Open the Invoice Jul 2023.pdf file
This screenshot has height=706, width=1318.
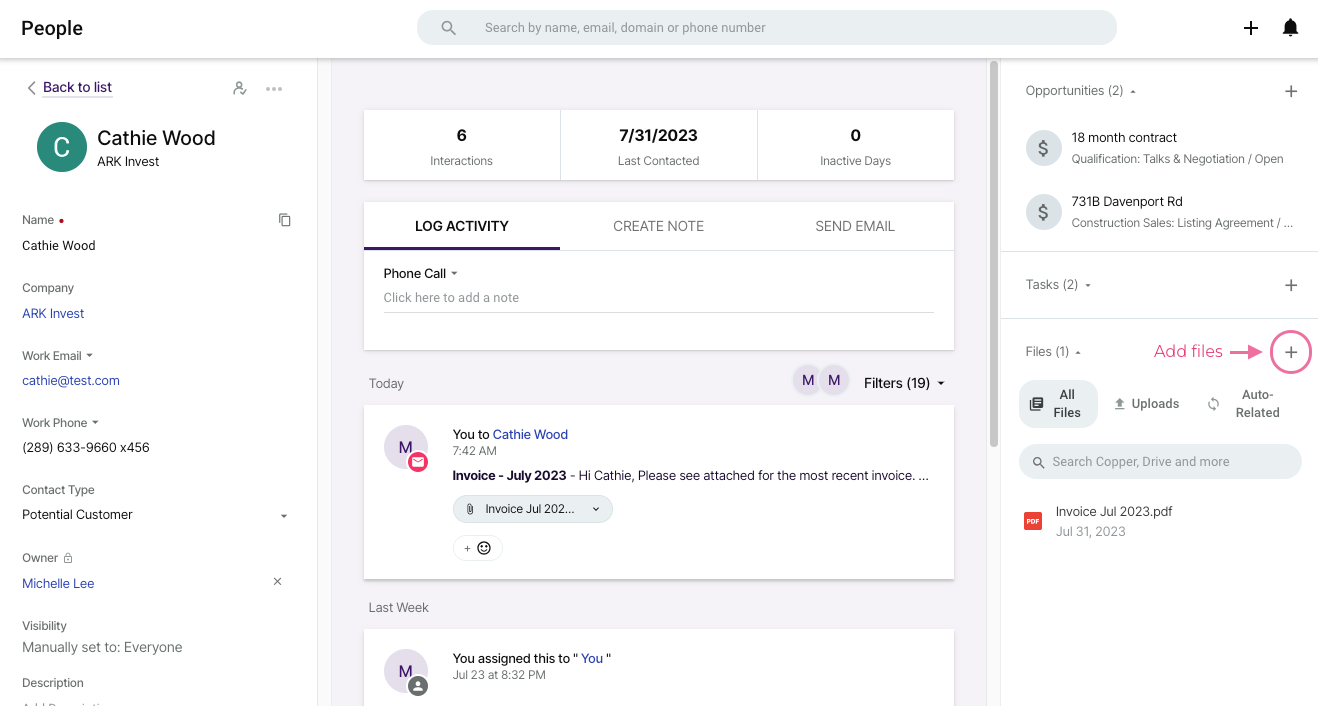coord(1114,511)
